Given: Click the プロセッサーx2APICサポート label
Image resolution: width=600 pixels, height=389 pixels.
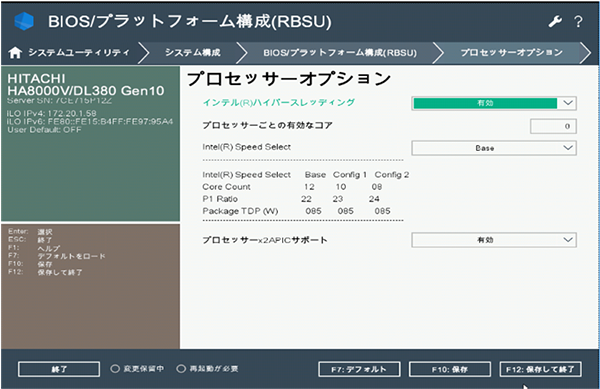Looking at the screenshot, I should click(265, 240).
